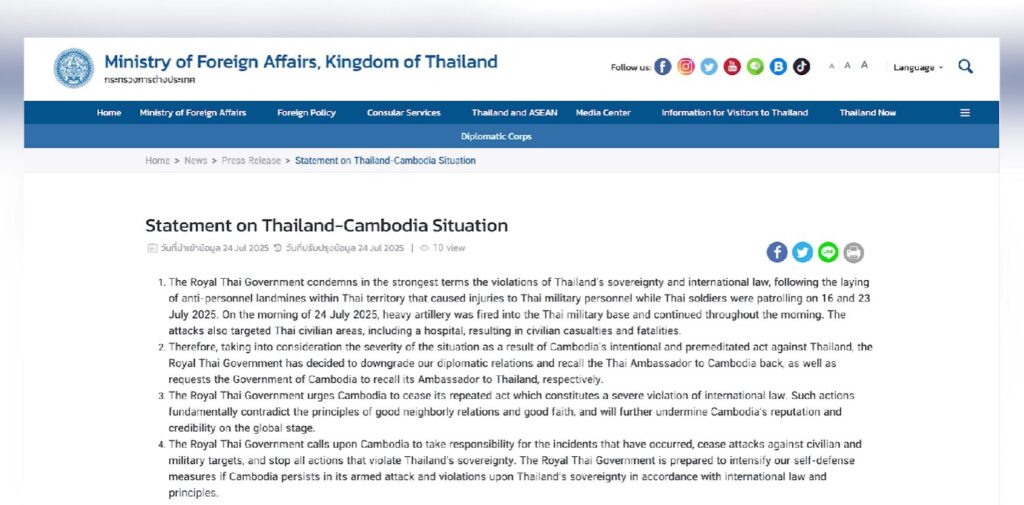Click the Press Release breadcrumb link
The image size is (1024, 505).
251,161
